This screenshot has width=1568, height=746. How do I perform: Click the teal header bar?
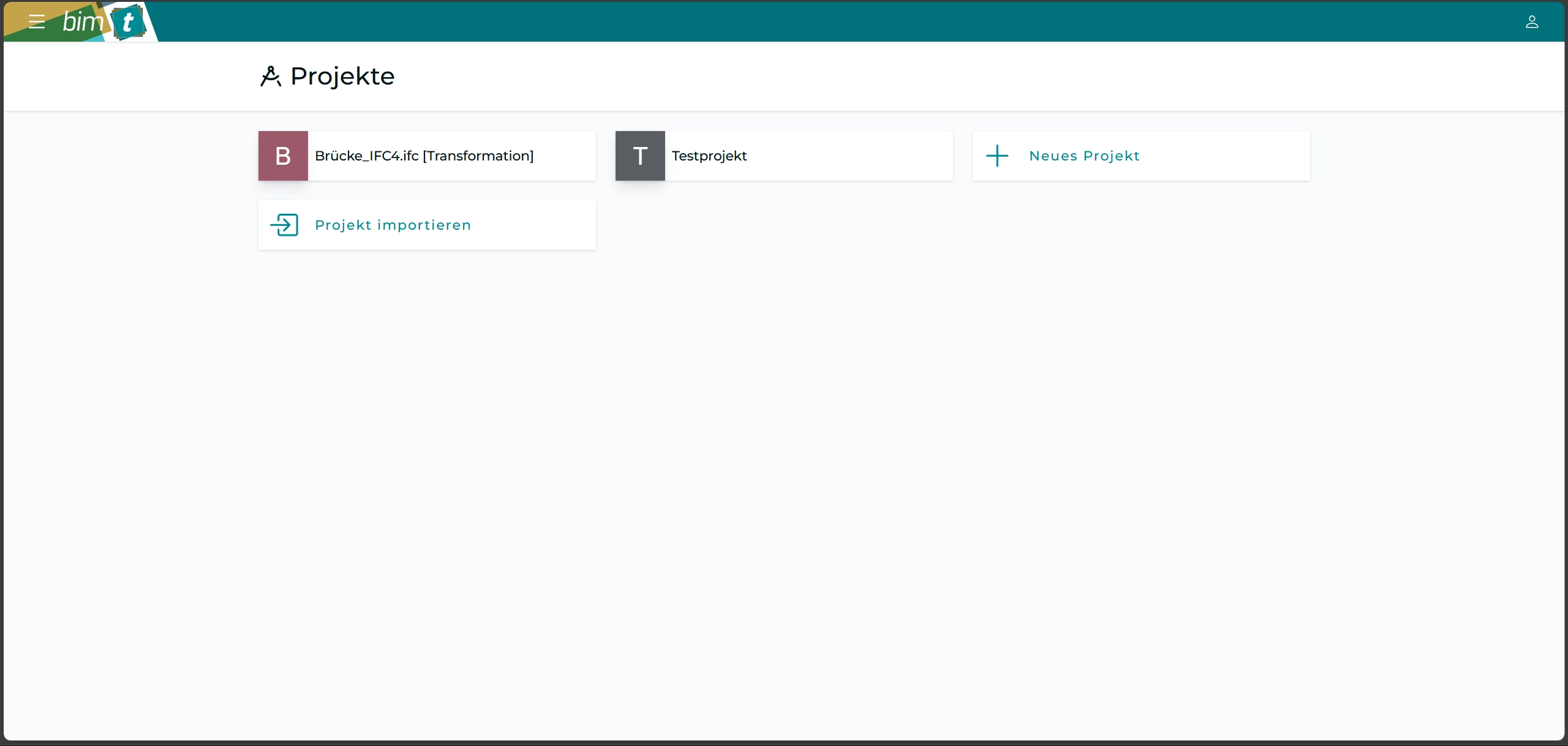[x=796, y=22]
